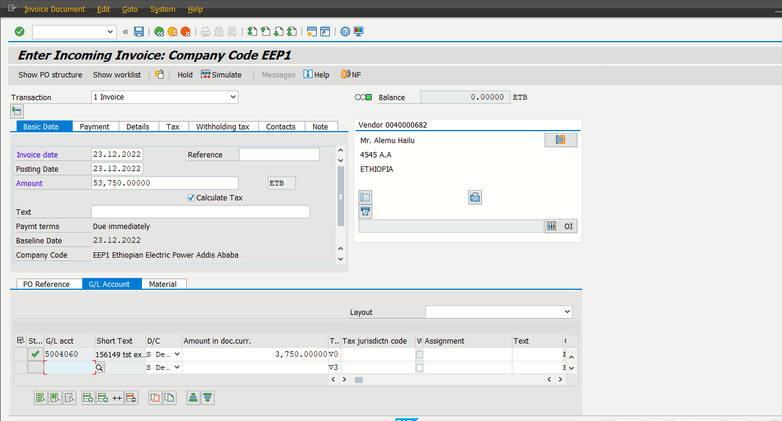Switch to the Contacts tab
This screenshot has width=782, height=421.
pos(281,127)
